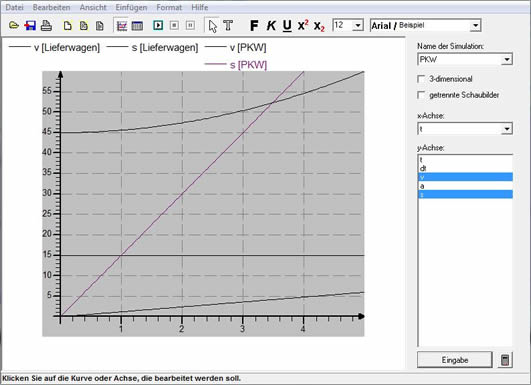Enable the getrennte Schaubilder checkbox

pyautogui.click(x=421, y=95)
